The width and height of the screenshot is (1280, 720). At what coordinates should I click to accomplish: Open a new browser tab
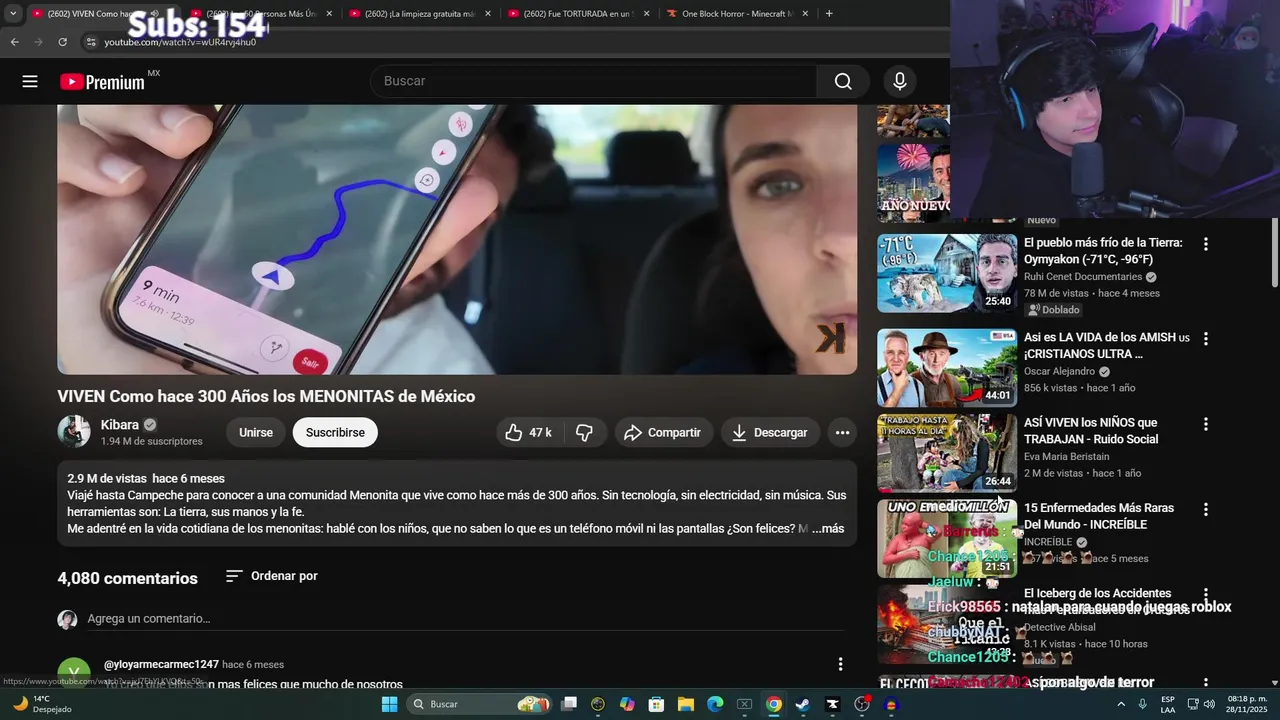829,14
